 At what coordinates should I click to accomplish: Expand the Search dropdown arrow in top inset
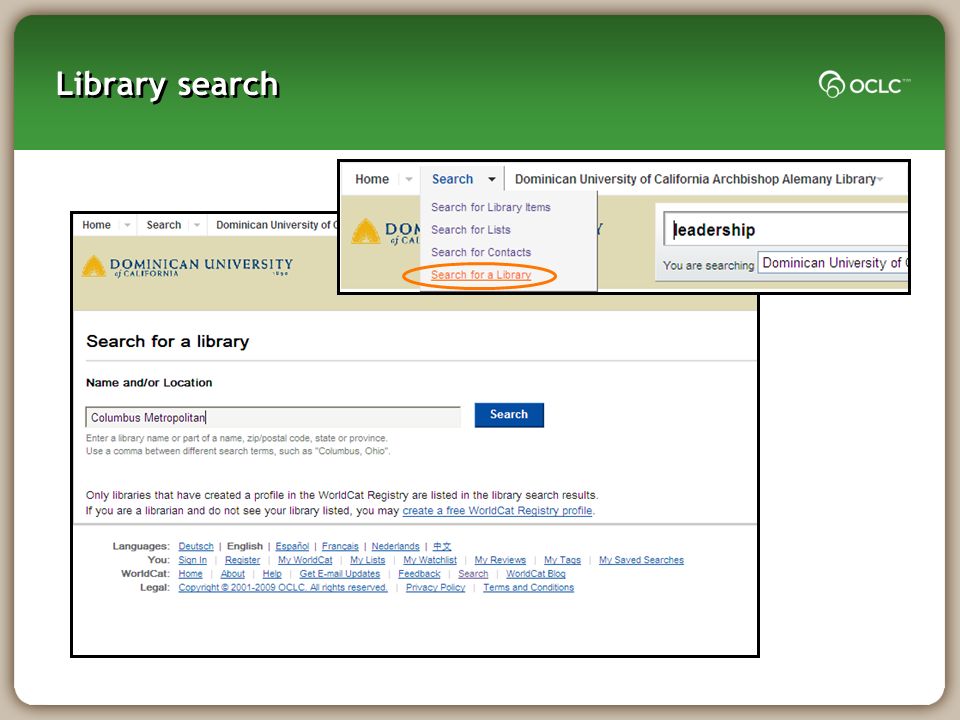click(492, 179)
